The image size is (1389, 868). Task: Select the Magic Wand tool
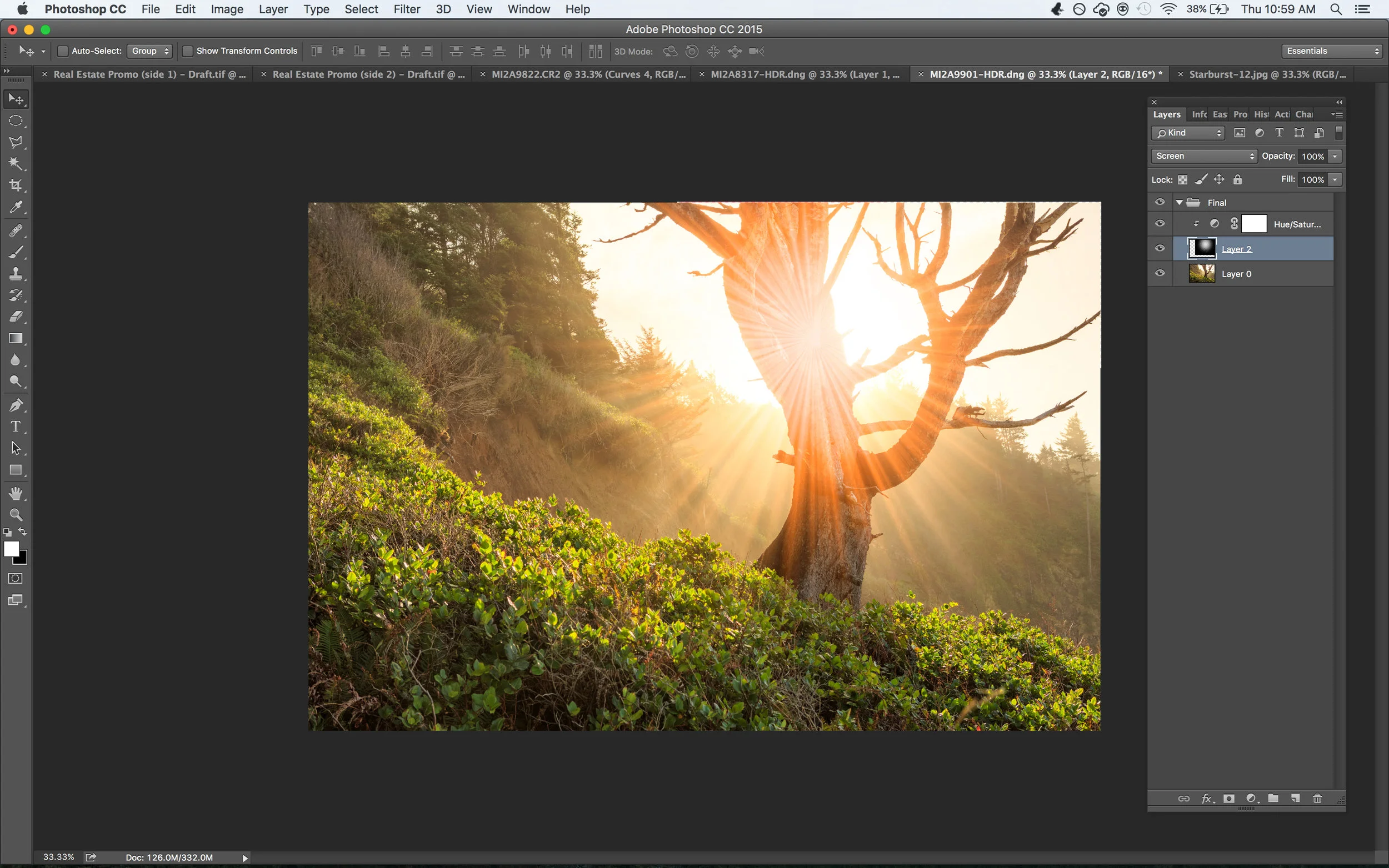tap(16, 164)
